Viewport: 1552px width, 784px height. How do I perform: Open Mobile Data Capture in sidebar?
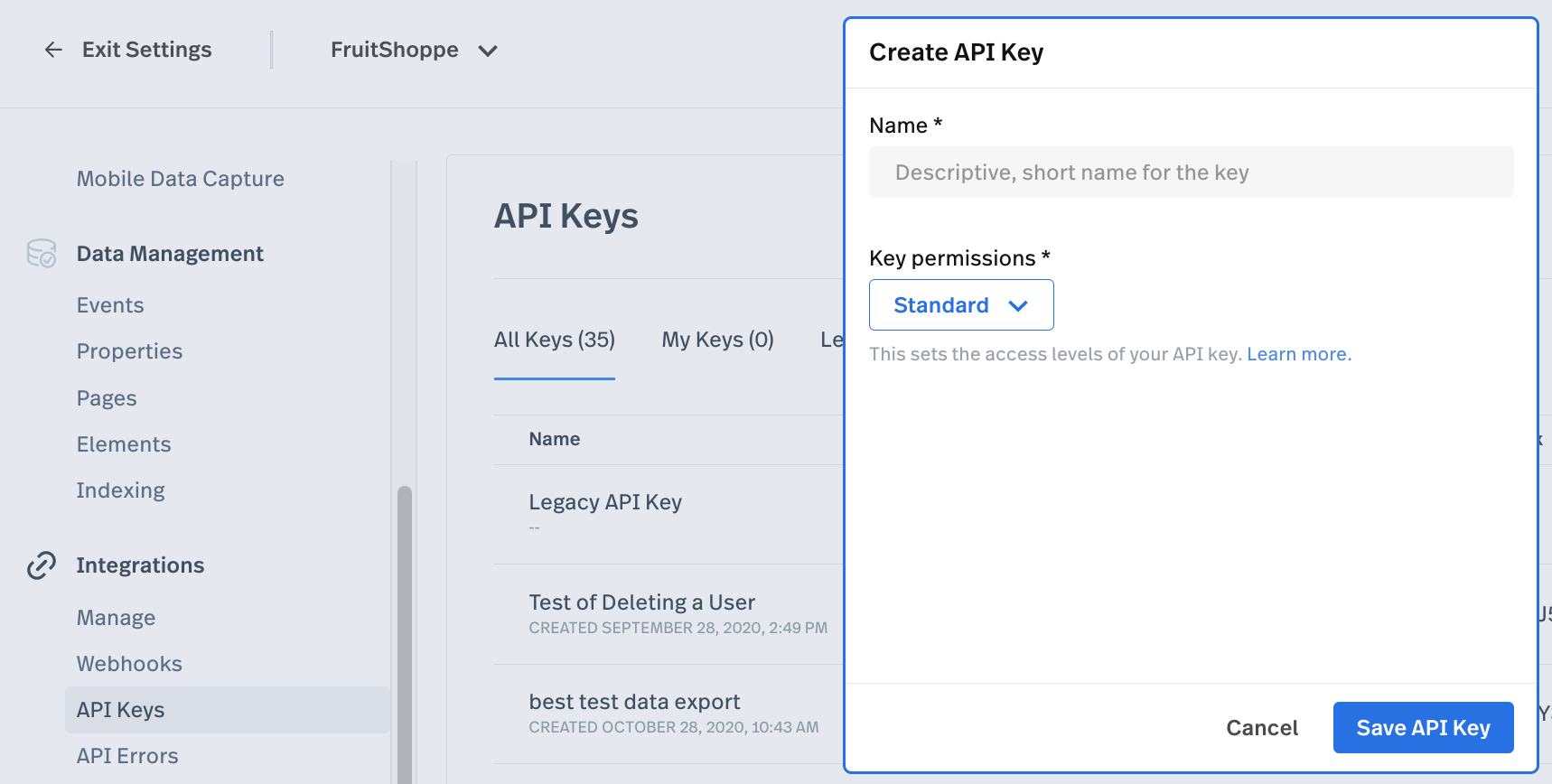click(181, 179)
